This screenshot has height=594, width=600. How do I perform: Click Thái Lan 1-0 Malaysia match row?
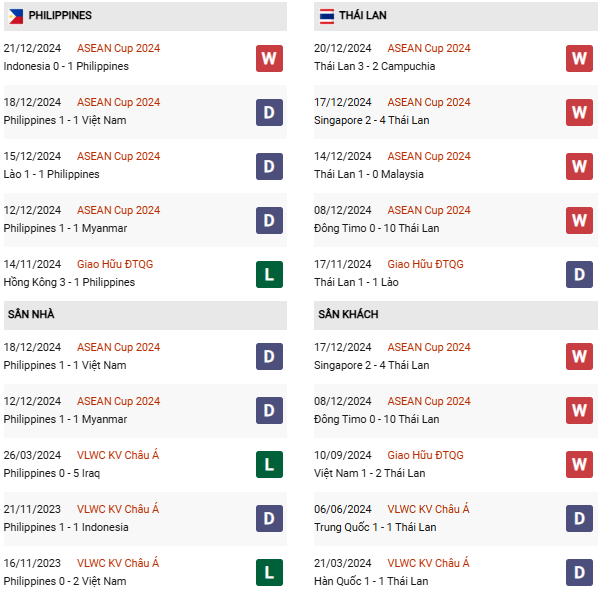point(368,174)
